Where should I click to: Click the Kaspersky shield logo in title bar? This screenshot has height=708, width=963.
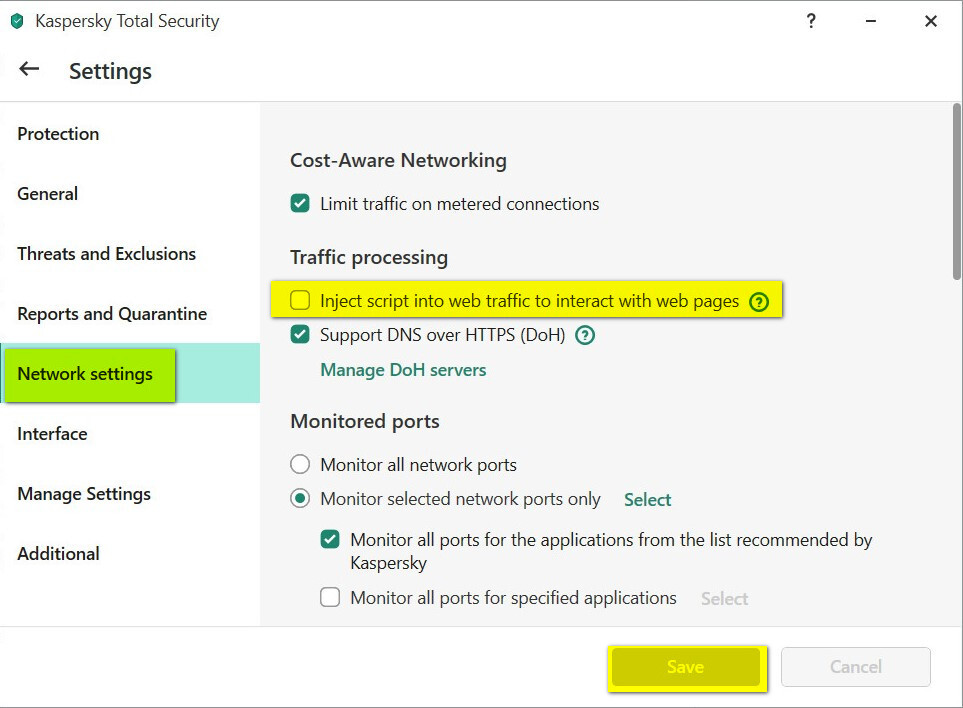click(17, 21)
